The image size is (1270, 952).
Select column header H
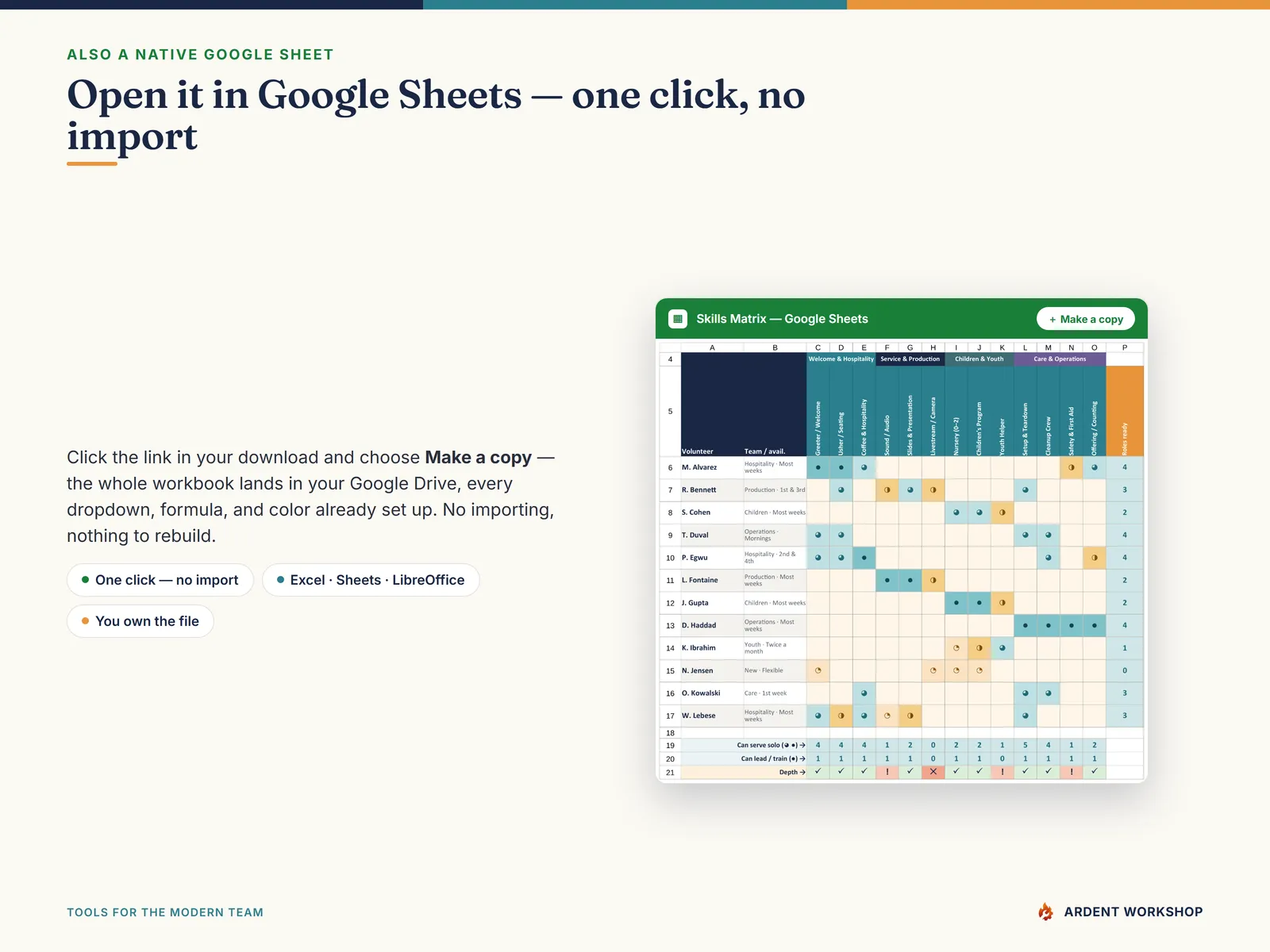[x=933, y=347]
